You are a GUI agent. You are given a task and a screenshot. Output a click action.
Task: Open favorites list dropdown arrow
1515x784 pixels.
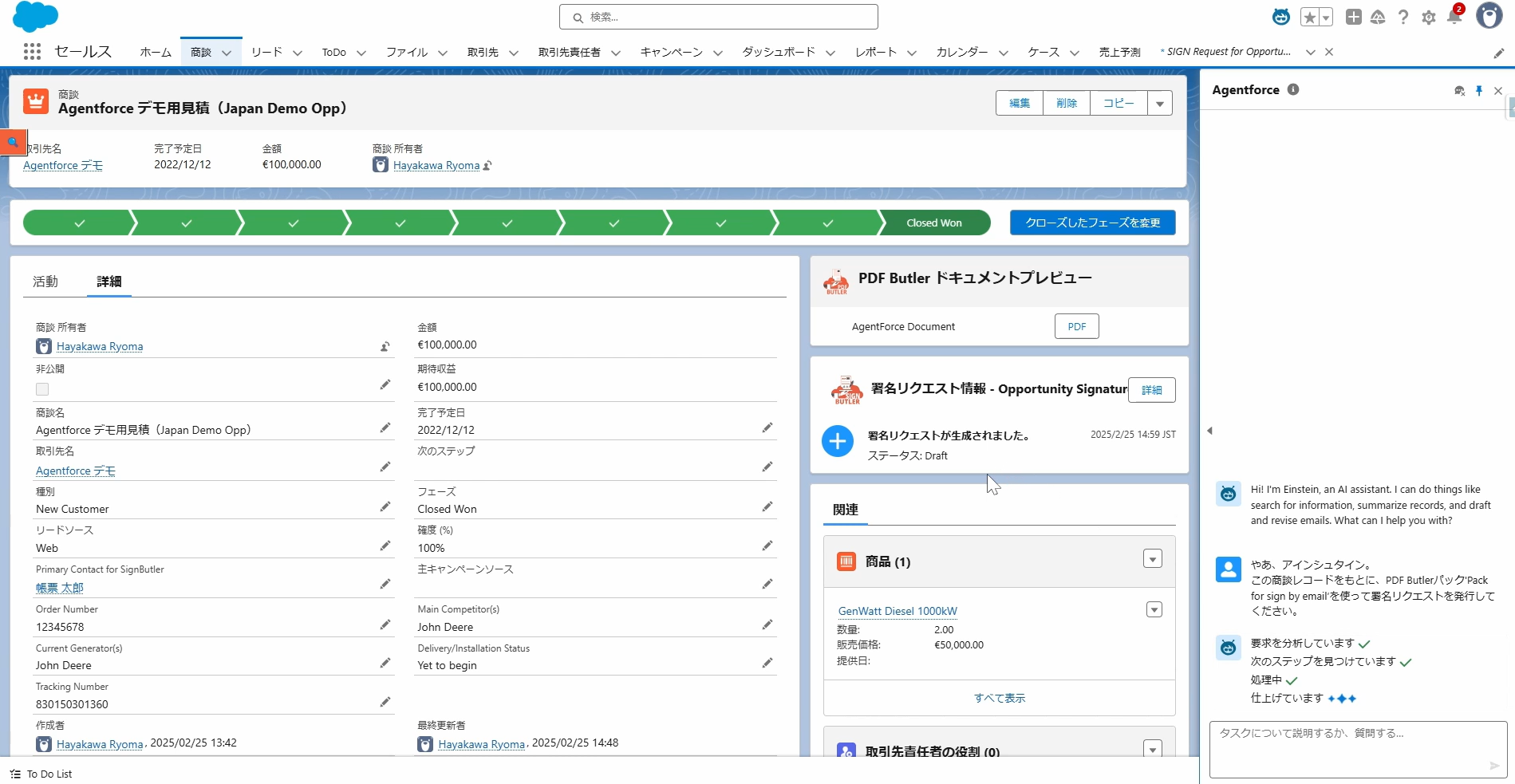coord(1326,18)
